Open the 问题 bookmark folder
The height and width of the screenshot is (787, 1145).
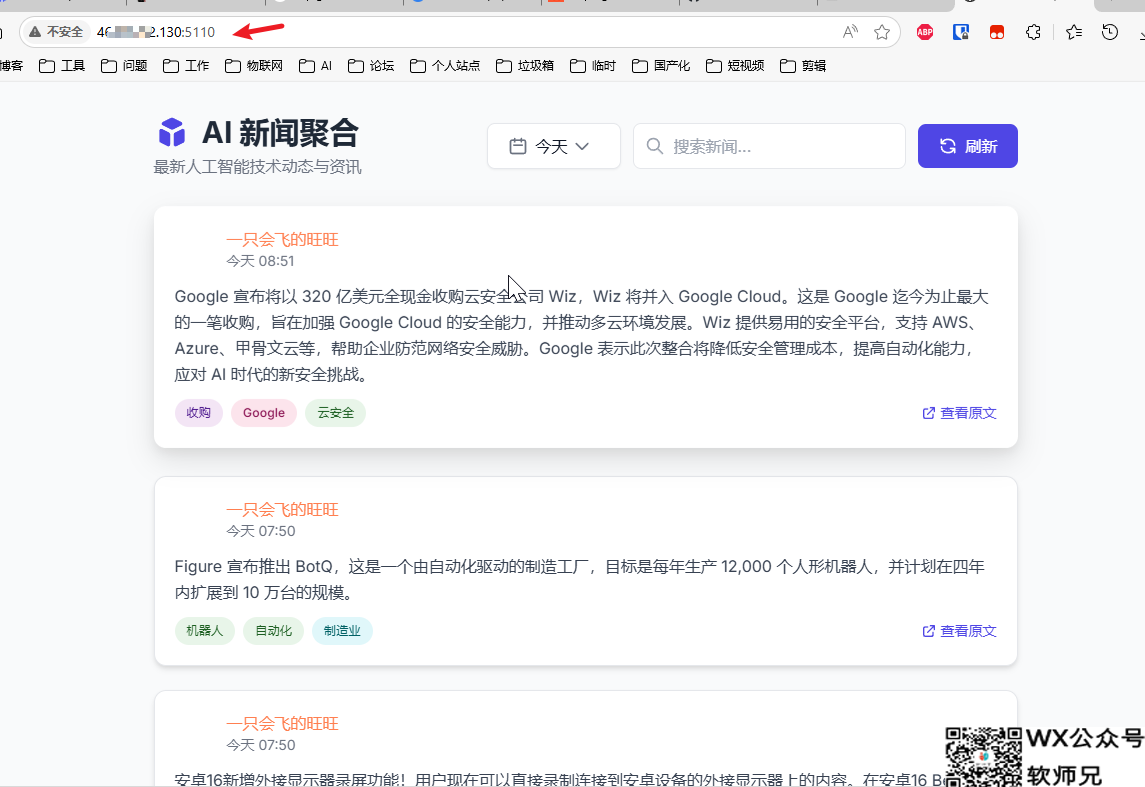pos(124,66)
